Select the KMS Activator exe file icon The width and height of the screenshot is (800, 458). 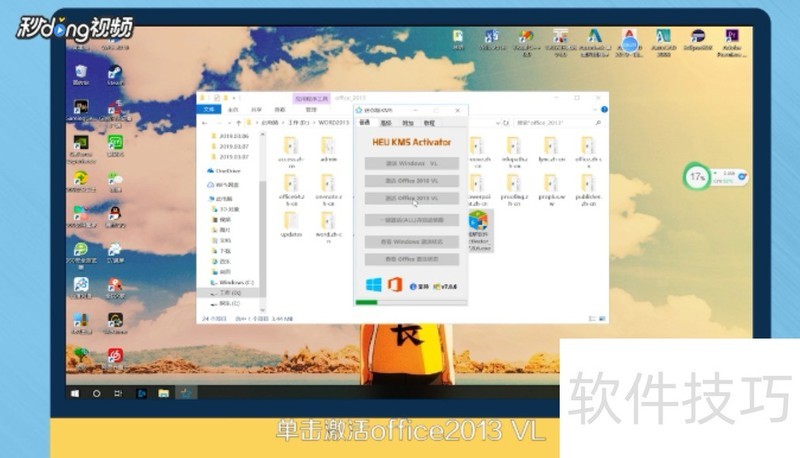(479, 231)
